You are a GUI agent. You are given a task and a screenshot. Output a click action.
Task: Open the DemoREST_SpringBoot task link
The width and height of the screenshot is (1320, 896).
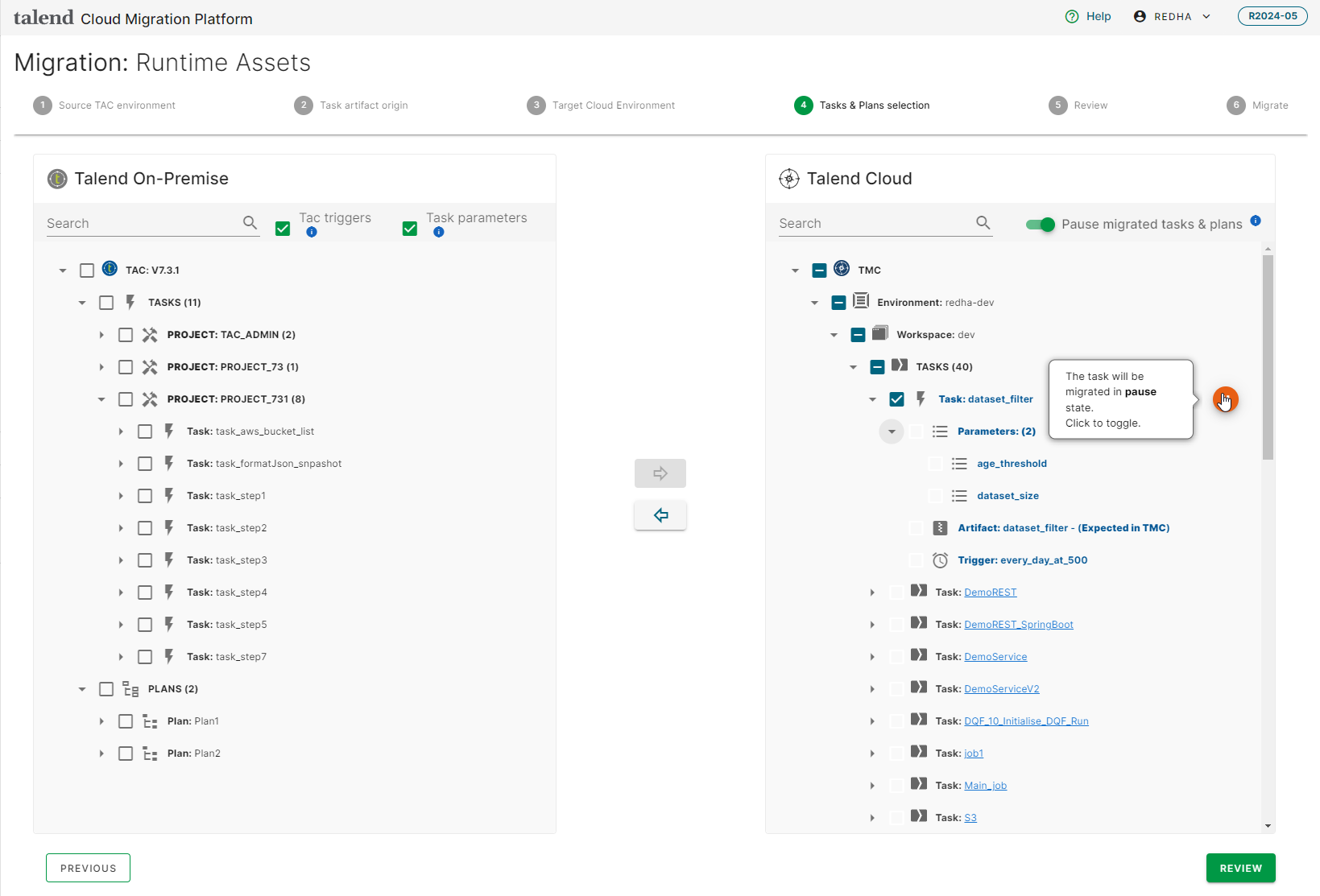pyautogui.click(x=1019, y=625)
